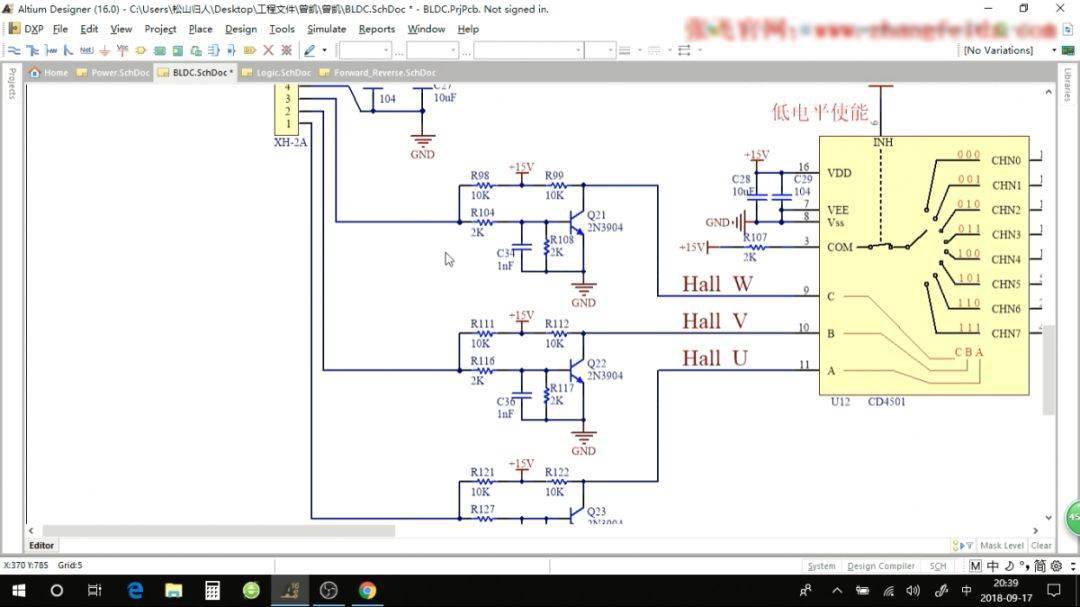Select the Place Wire tool
This screenshot has width=1080, height=607.
[14, 50]
